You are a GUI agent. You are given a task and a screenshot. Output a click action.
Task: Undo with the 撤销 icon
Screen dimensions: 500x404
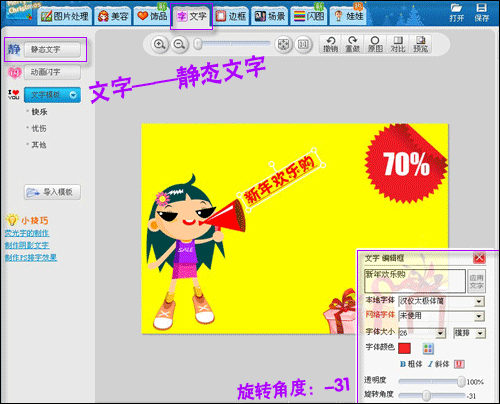pyautogui.click(x=330, y=44)
